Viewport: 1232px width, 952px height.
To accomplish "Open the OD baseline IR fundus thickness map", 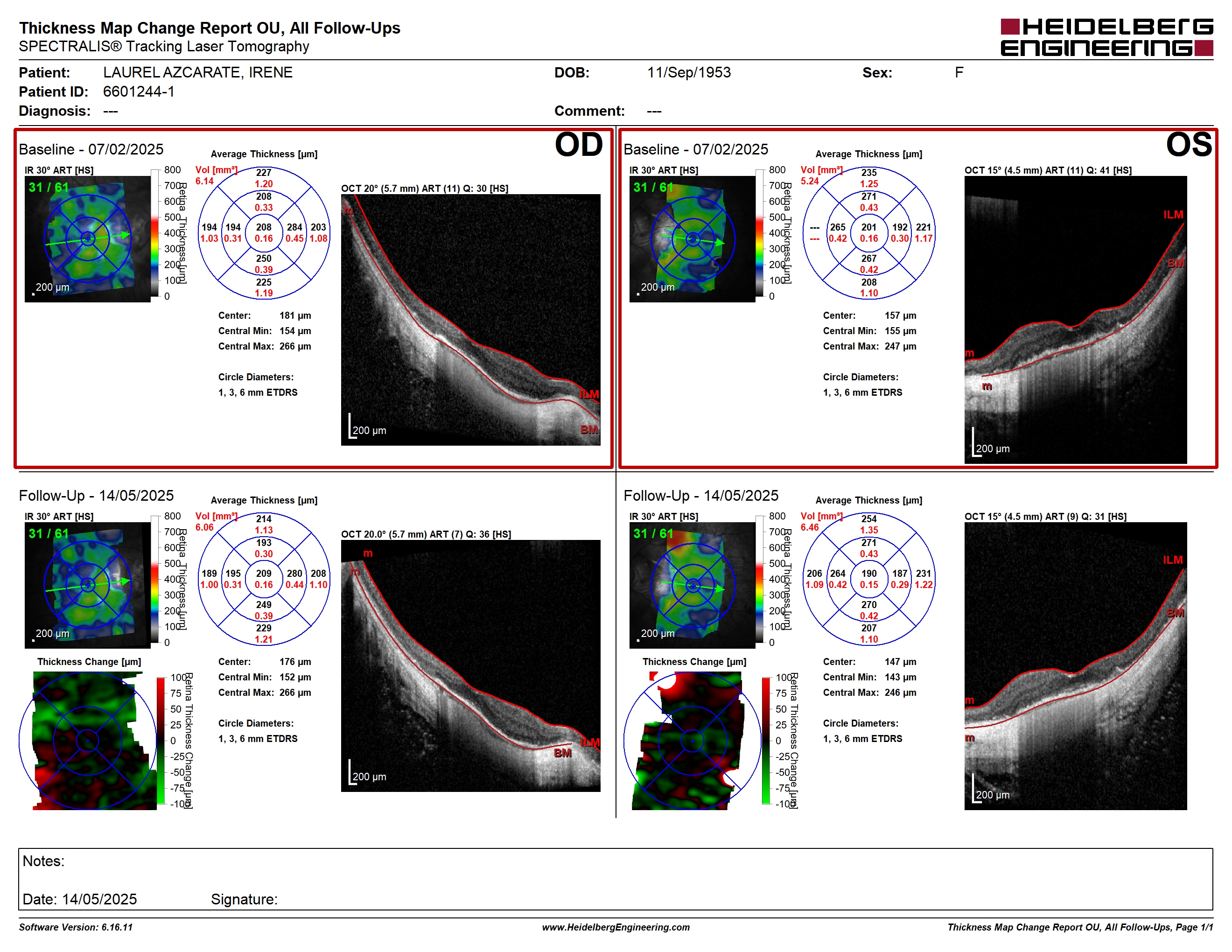I will (87, 239).
